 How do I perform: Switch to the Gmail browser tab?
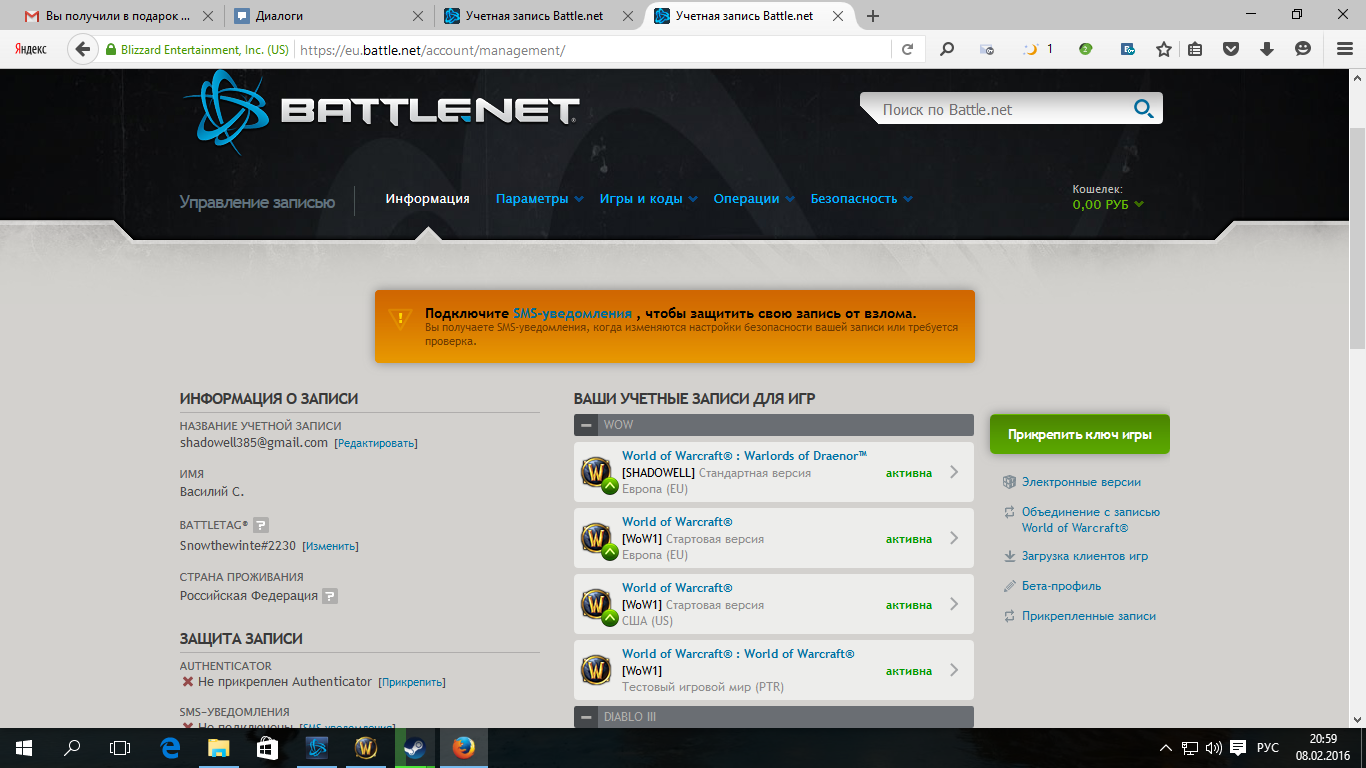point(119,16)
